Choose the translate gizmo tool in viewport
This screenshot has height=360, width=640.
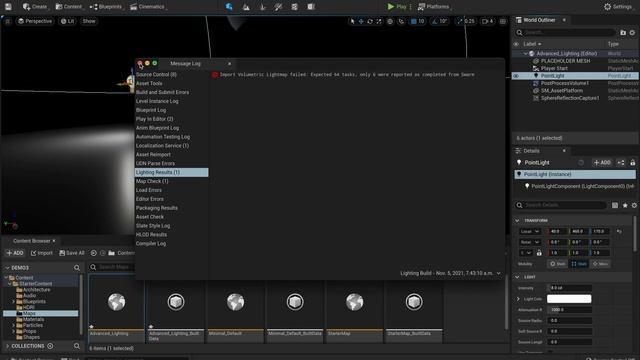click(361, 21)
